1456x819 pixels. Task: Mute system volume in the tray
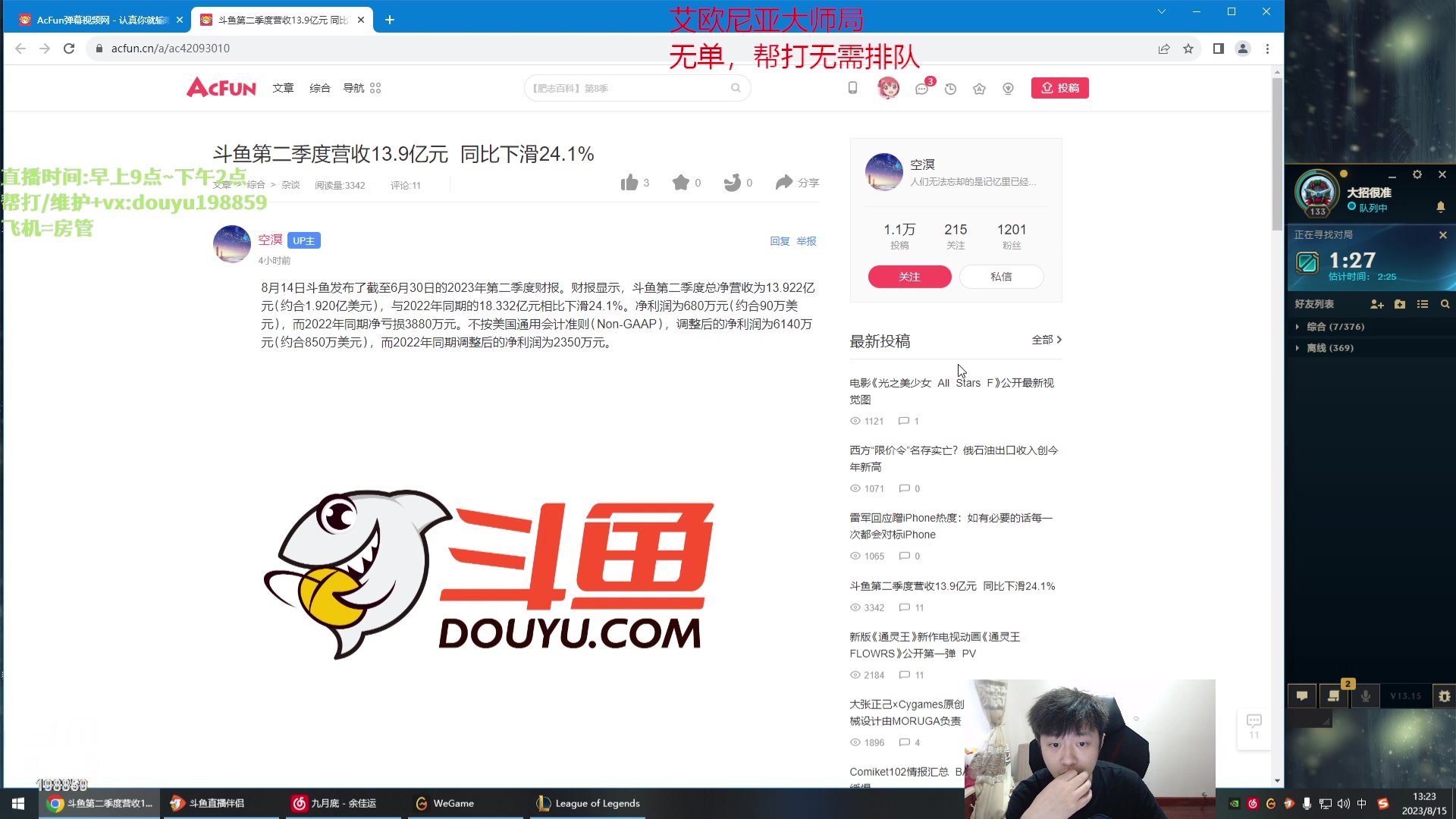click(x=1342, y=803)
